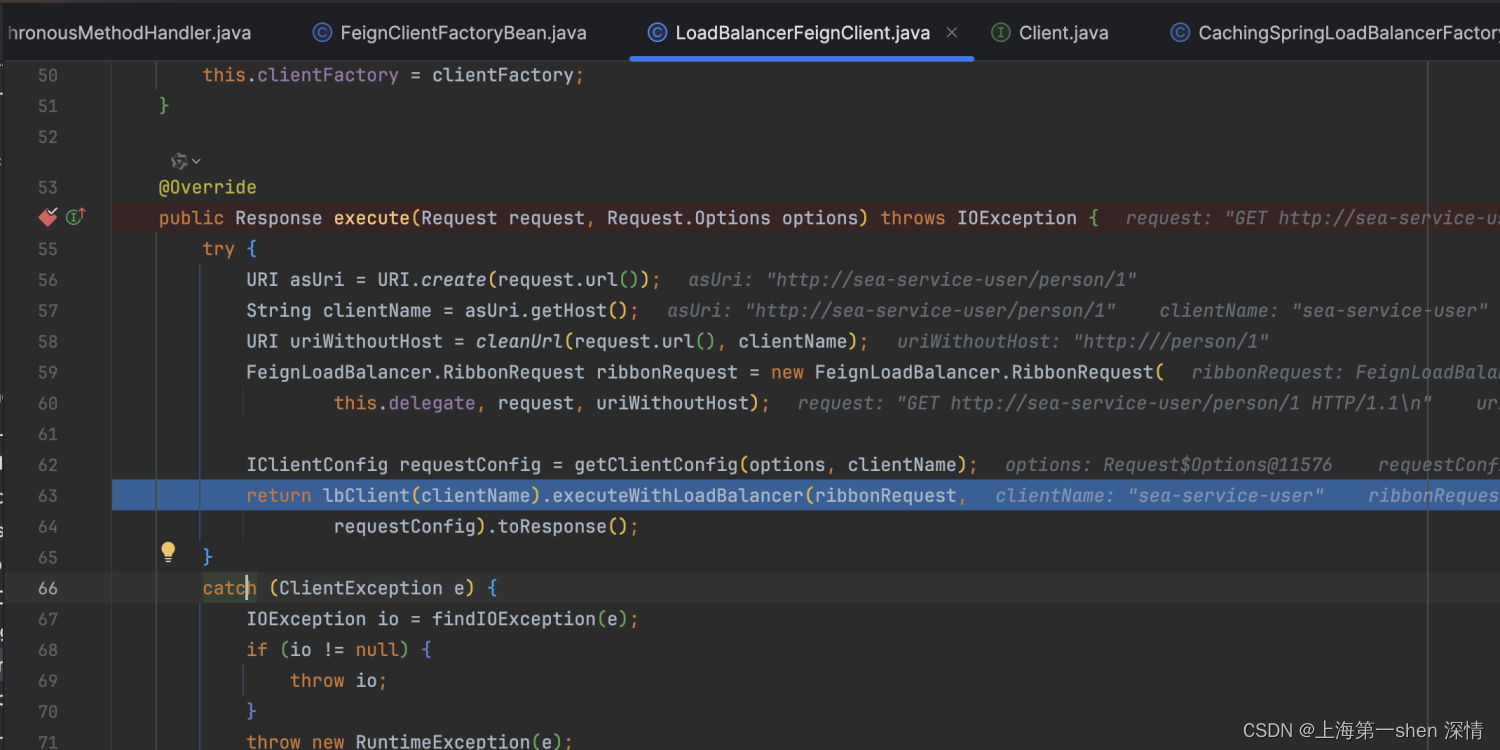Click the code author inlay icon above @Override
The width and height of the screenshot is (1500, 750).
click(180, 161)
